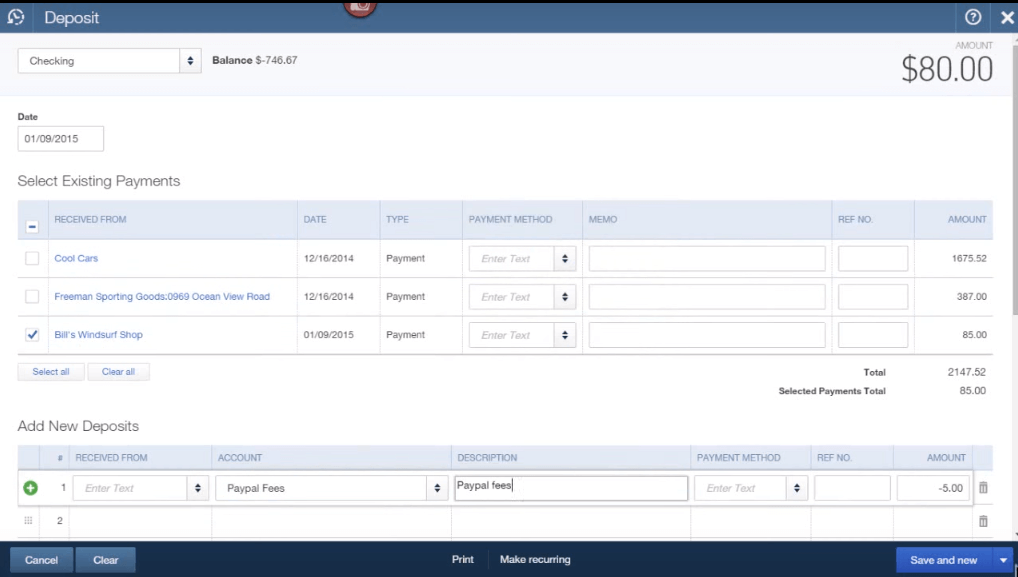This screenshot has height=577, width=1018.
Task: Check the Cool Cars payment checkbox
Action: [32, 258]
